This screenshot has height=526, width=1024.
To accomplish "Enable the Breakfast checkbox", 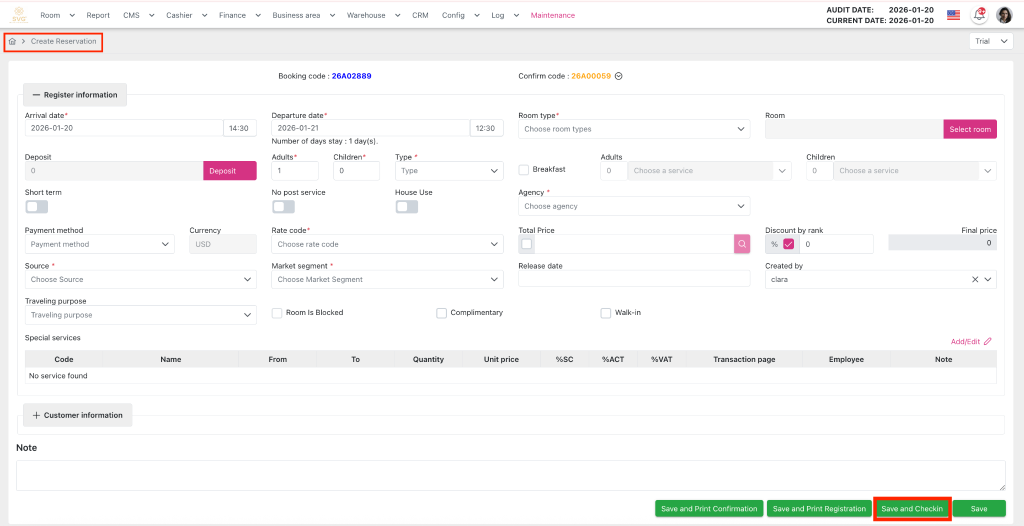I will click(x=524, y=170).
